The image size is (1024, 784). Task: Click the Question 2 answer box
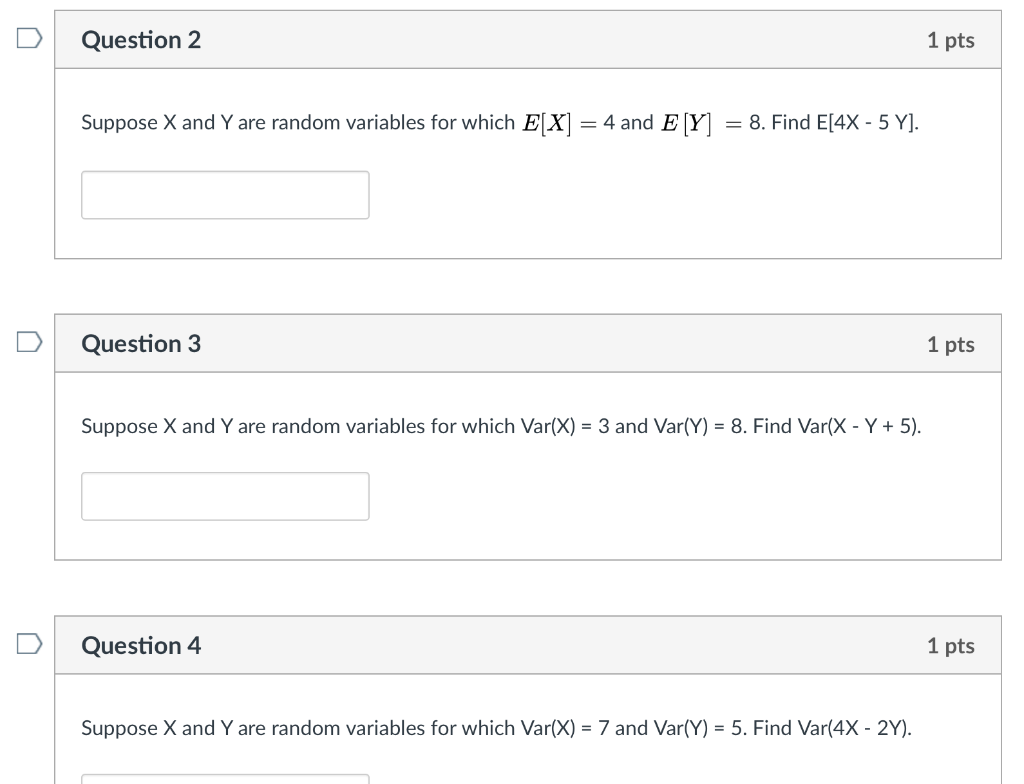[x=225, y=195]
